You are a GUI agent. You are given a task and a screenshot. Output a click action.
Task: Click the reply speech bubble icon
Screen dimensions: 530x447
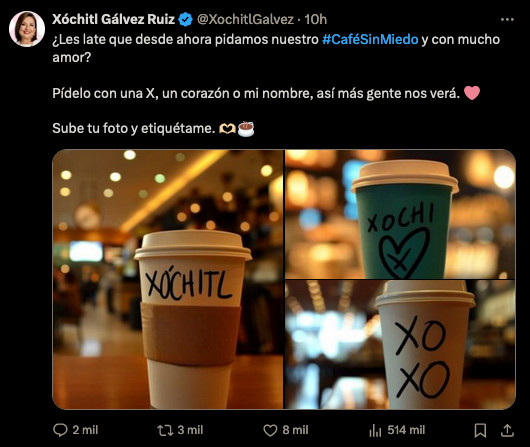60,430
